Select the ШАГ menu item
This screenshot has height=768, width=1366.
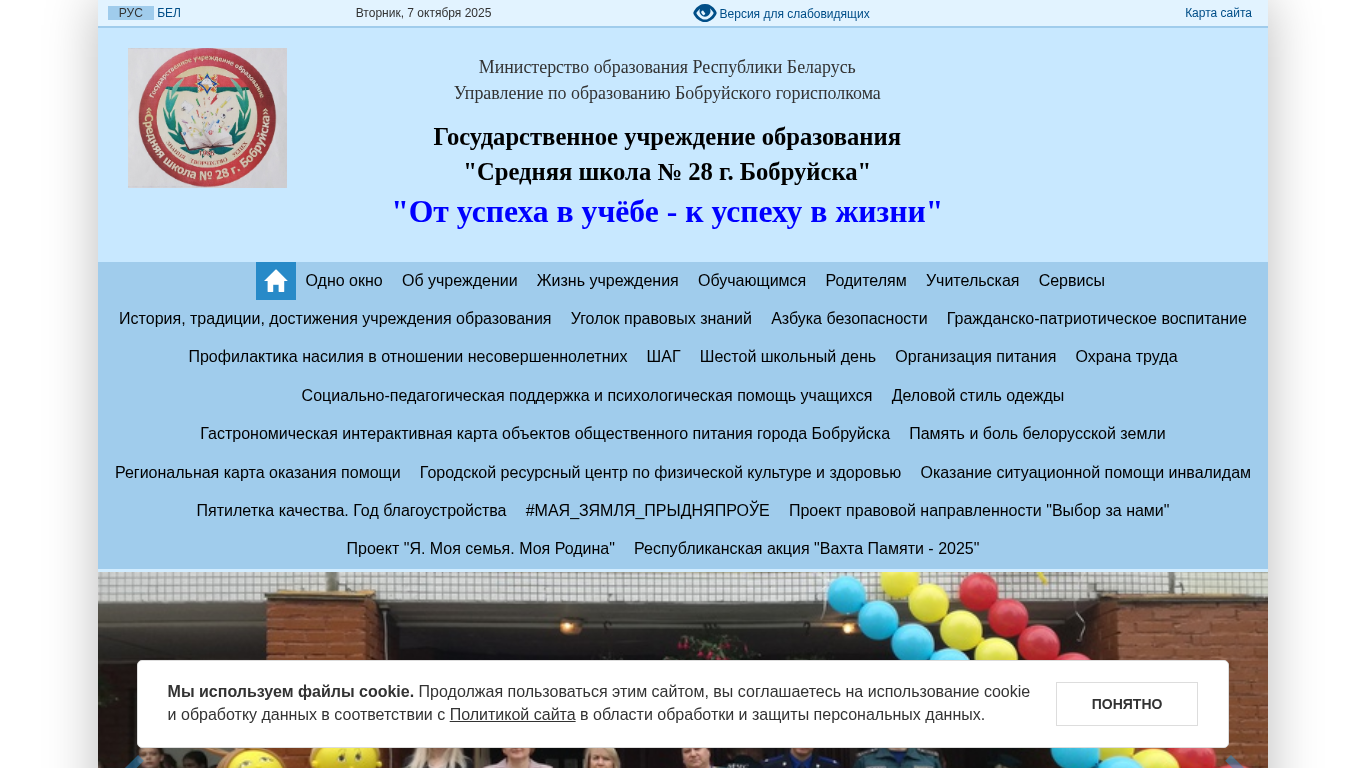pyautogui.click(x=663, y=357)
